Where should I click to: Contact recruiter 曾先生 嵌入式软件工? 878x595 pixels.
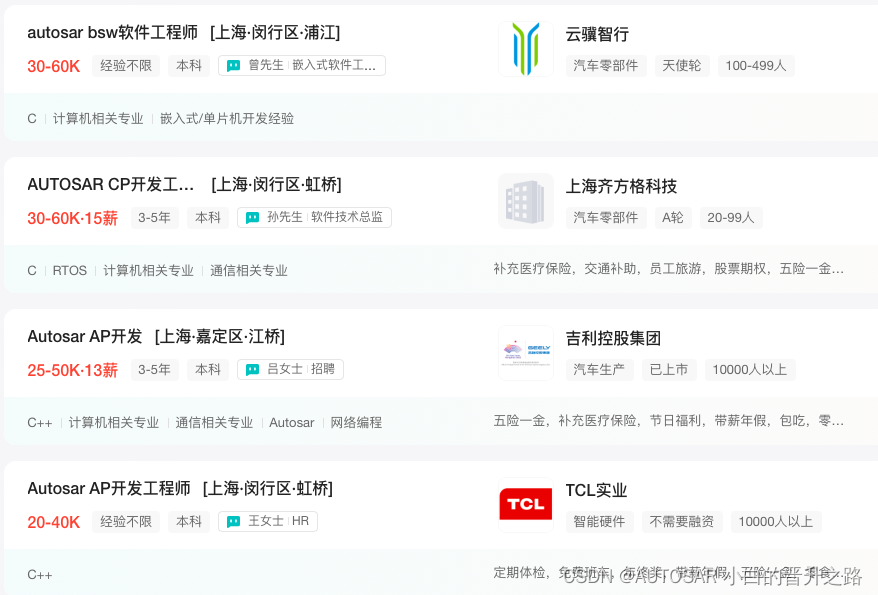point(302,65)
